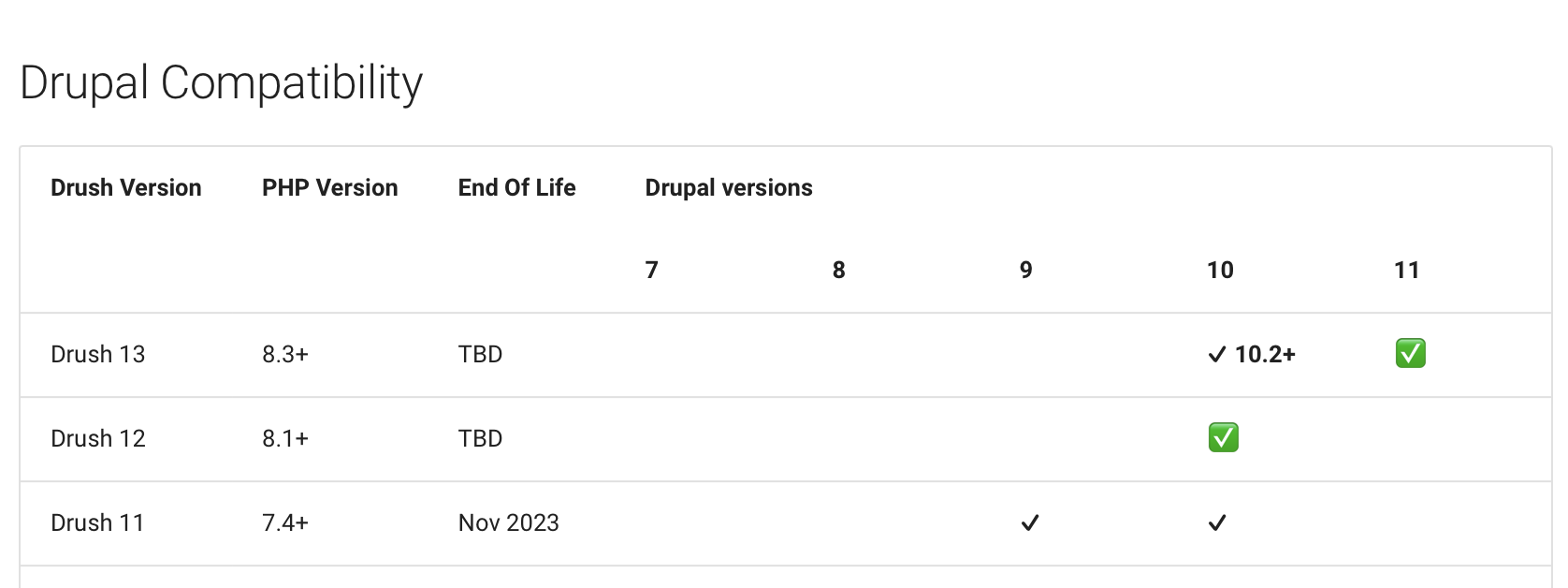Click the End Of Life column header
Viewport: 1568px width, 588px height.
click(517, 187)
